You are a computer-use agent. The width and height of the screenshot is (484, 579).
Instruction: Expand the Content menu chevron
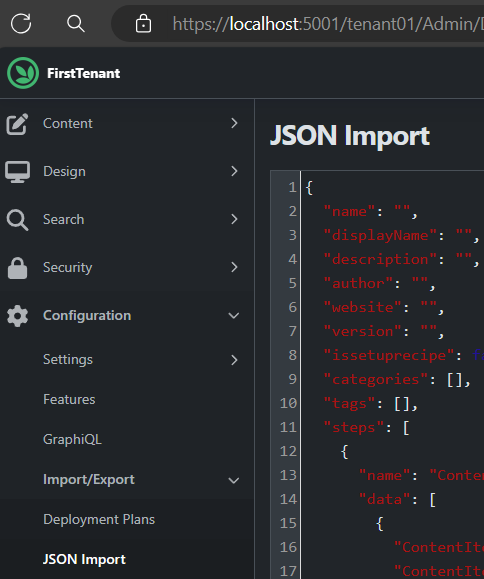(x=234, y=123)
